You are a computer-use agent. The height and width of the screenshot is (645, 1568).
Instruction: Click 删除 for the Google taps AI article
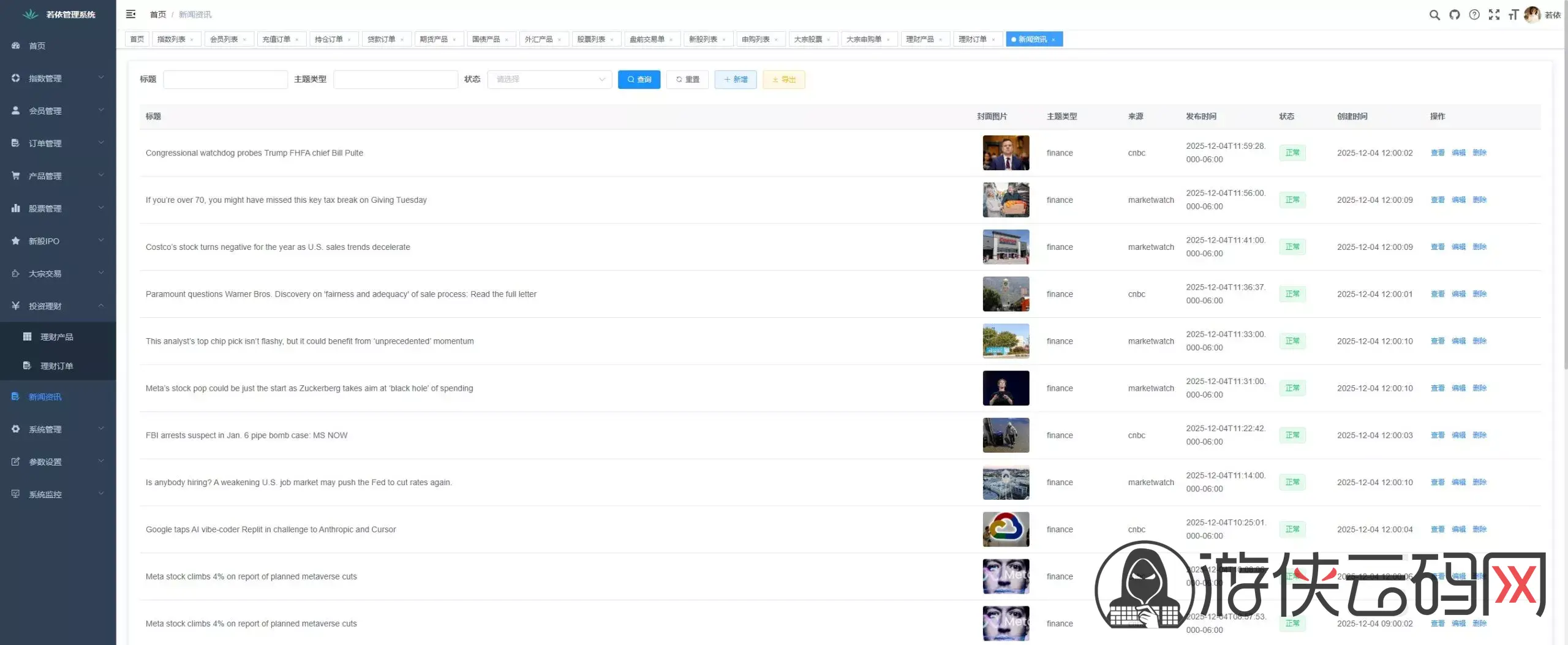(1479, 529)
